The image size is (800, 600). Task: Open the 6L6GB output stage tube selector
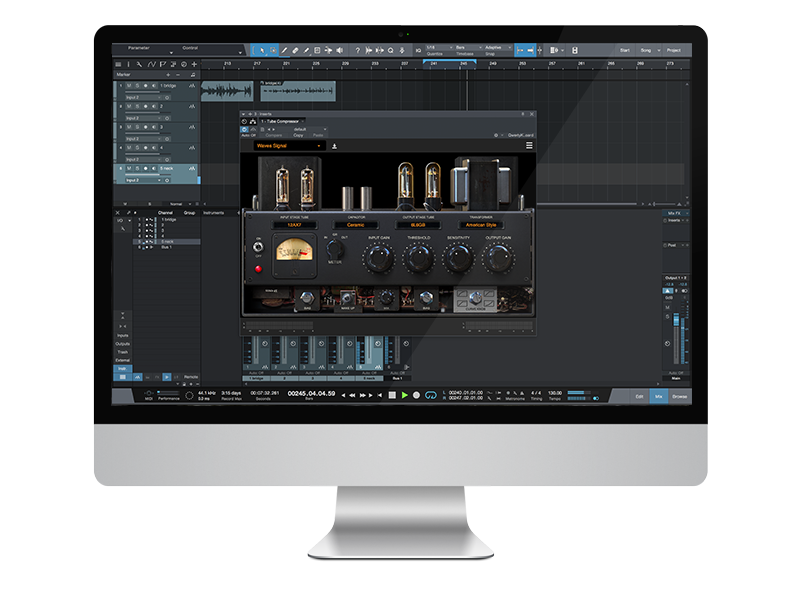(418, 225)
